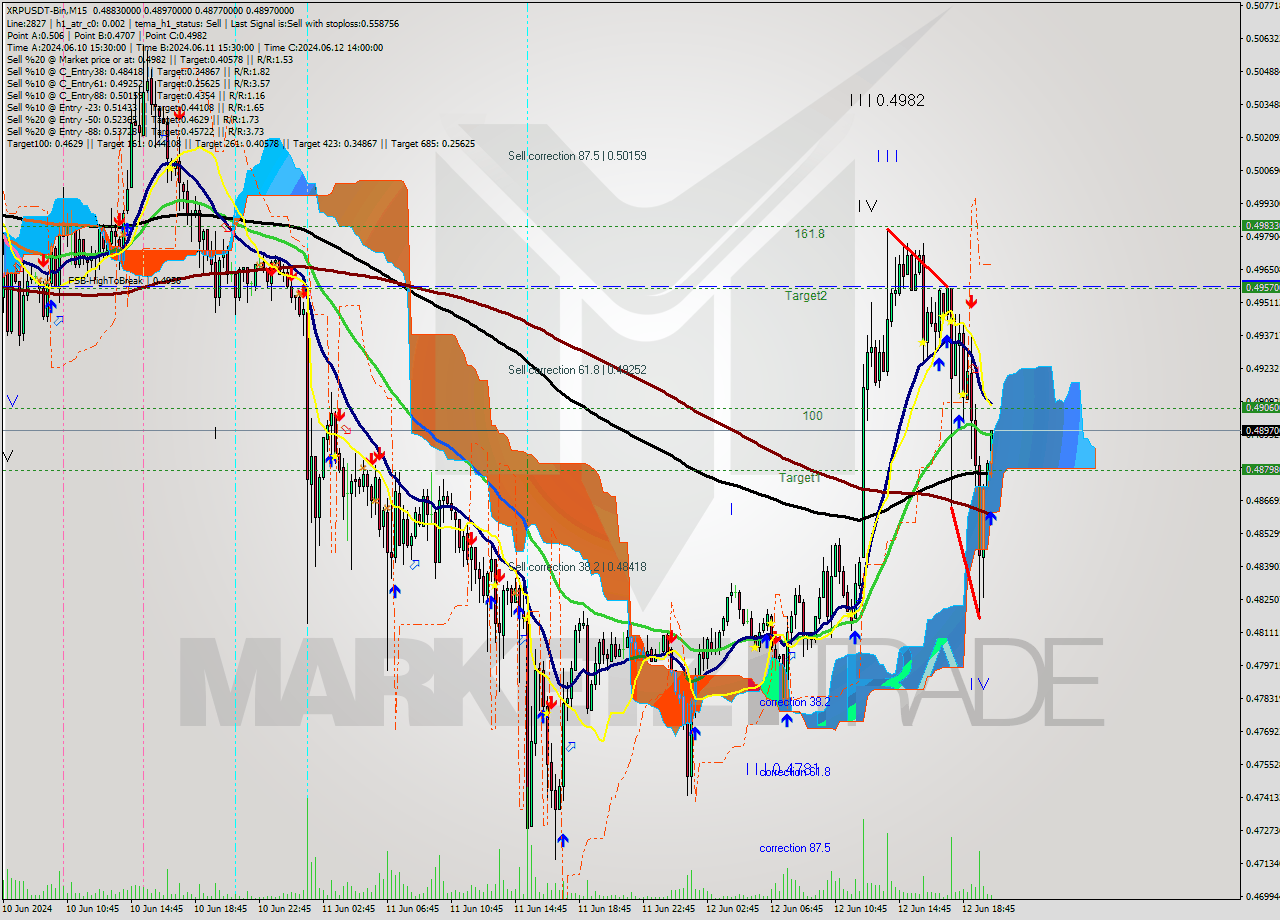
Task: Click the 0.4852 price axis label
Action: tap(1262, 533)
